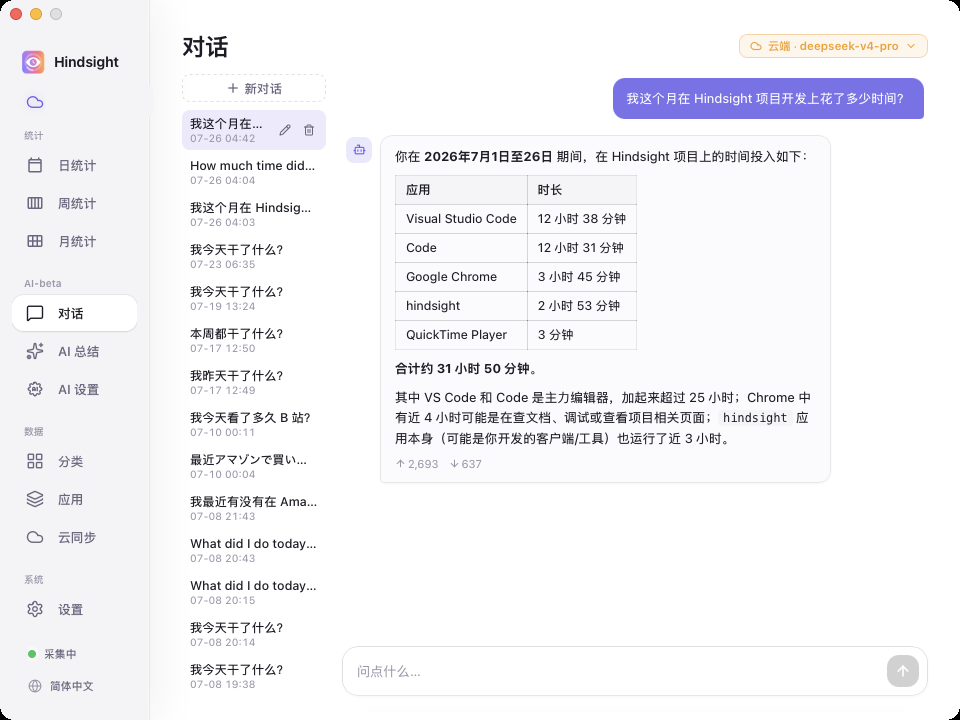Open the 周统计 page
Viewport: 960px width, 720px height.
pyautogui.click(x=75, y=203)
